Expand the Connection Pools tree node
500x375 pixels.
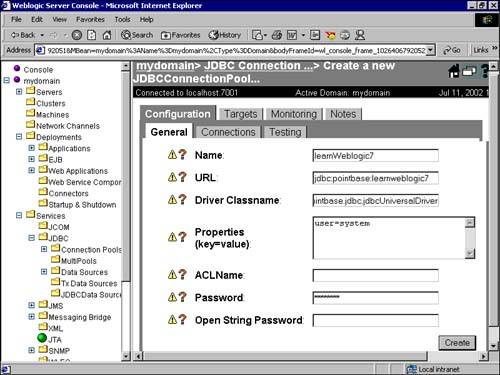pos(44,249)
